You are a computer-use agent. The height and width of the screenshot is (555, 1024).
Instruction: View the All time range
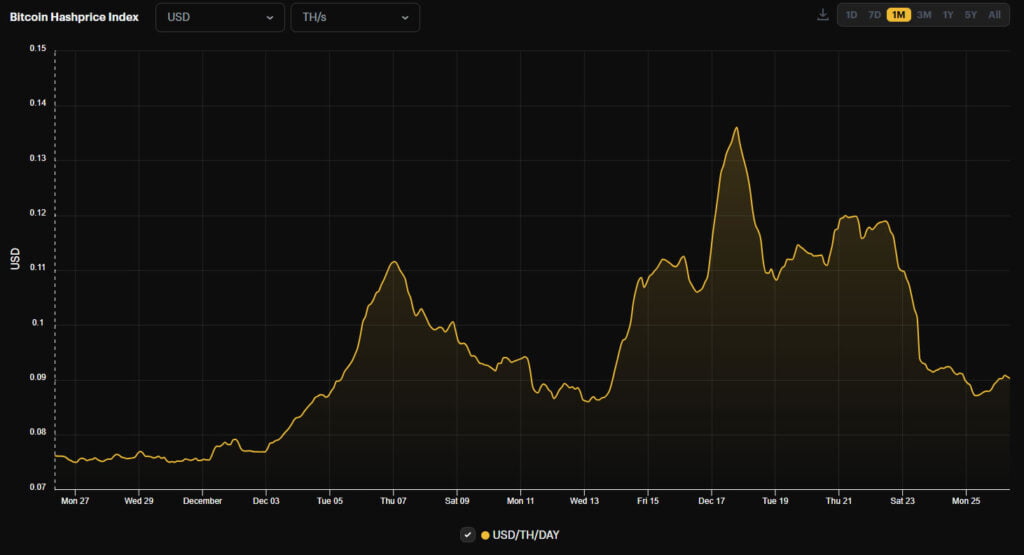point(994,15)
